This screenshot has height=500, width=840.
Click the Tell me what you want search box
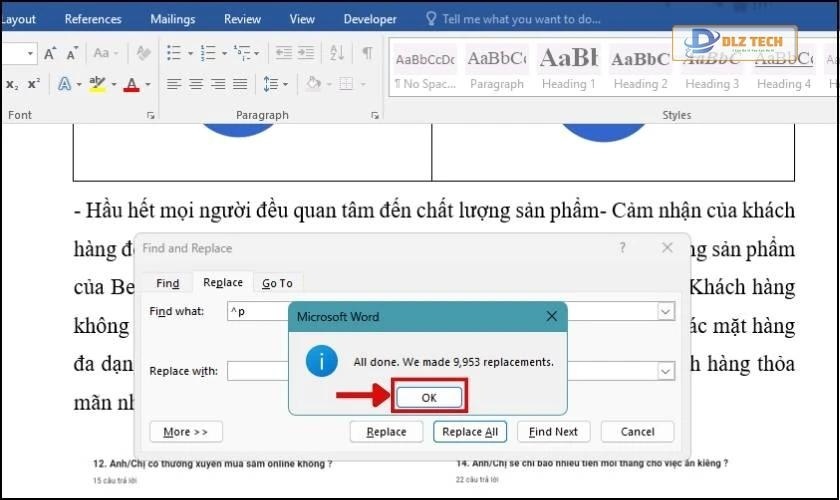(x=520, y=19)
